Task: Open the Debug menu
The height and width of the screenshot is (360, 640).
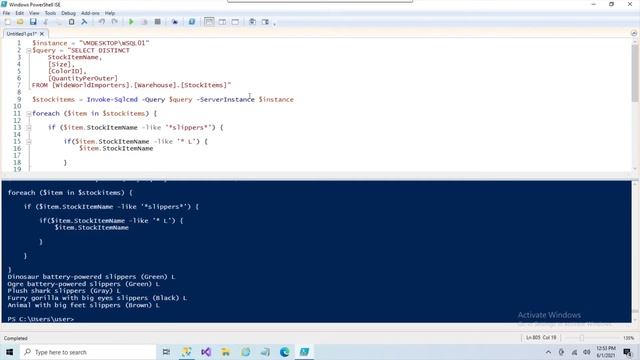Action: tap(69, 13)
